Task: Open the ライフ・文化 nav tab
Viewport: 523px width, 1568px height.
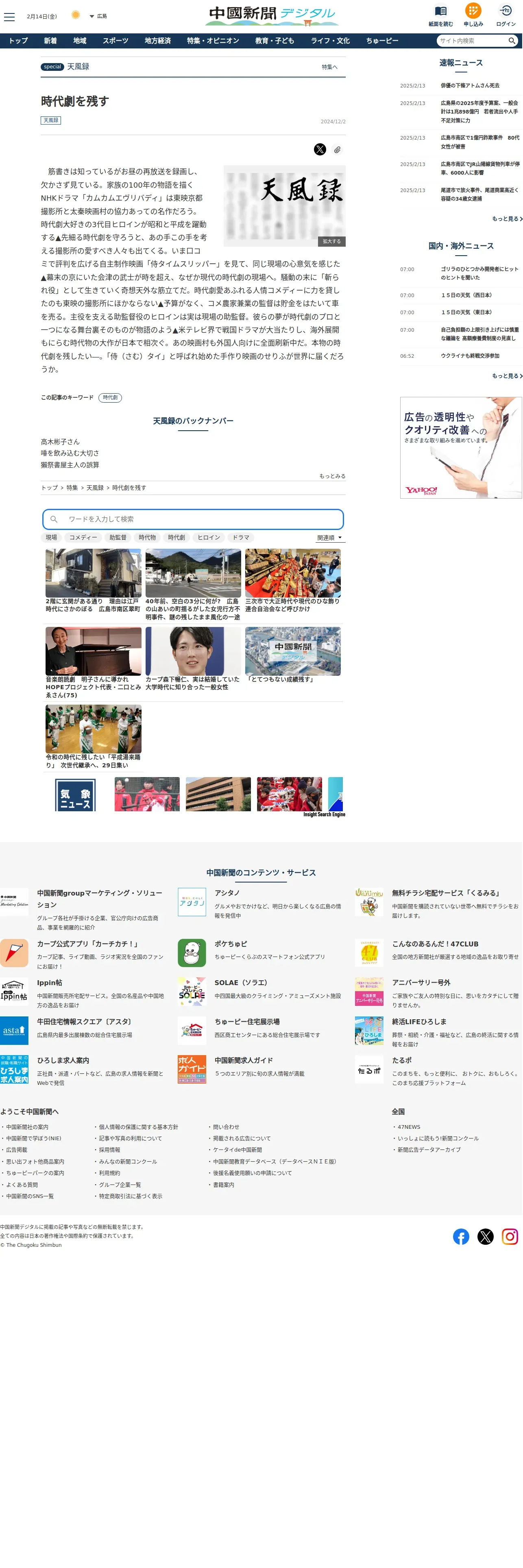Action: point(330,41)
